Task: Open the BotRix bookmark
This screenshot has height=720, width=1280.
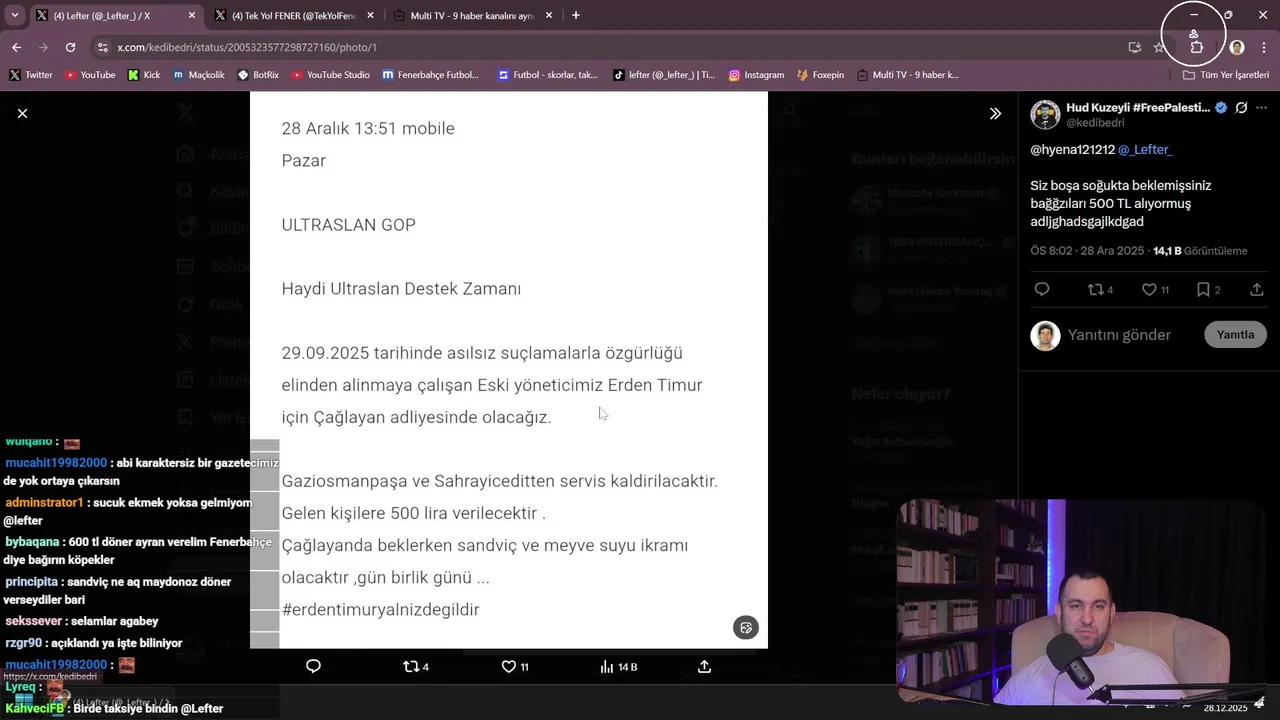Action: [258, 75]
